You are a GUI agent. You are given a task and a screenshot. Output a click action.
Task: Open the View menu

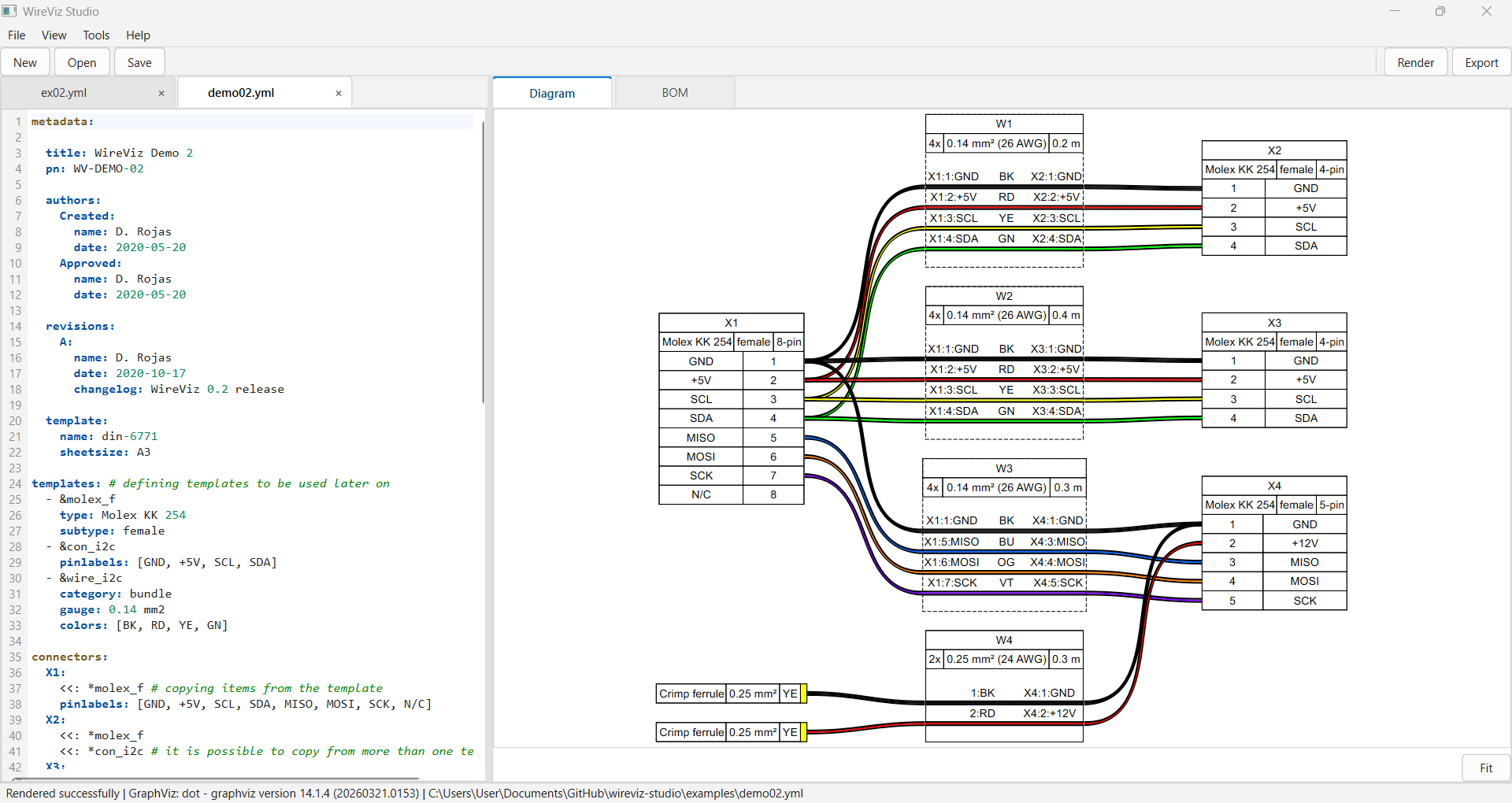click(x=53, y=35)
